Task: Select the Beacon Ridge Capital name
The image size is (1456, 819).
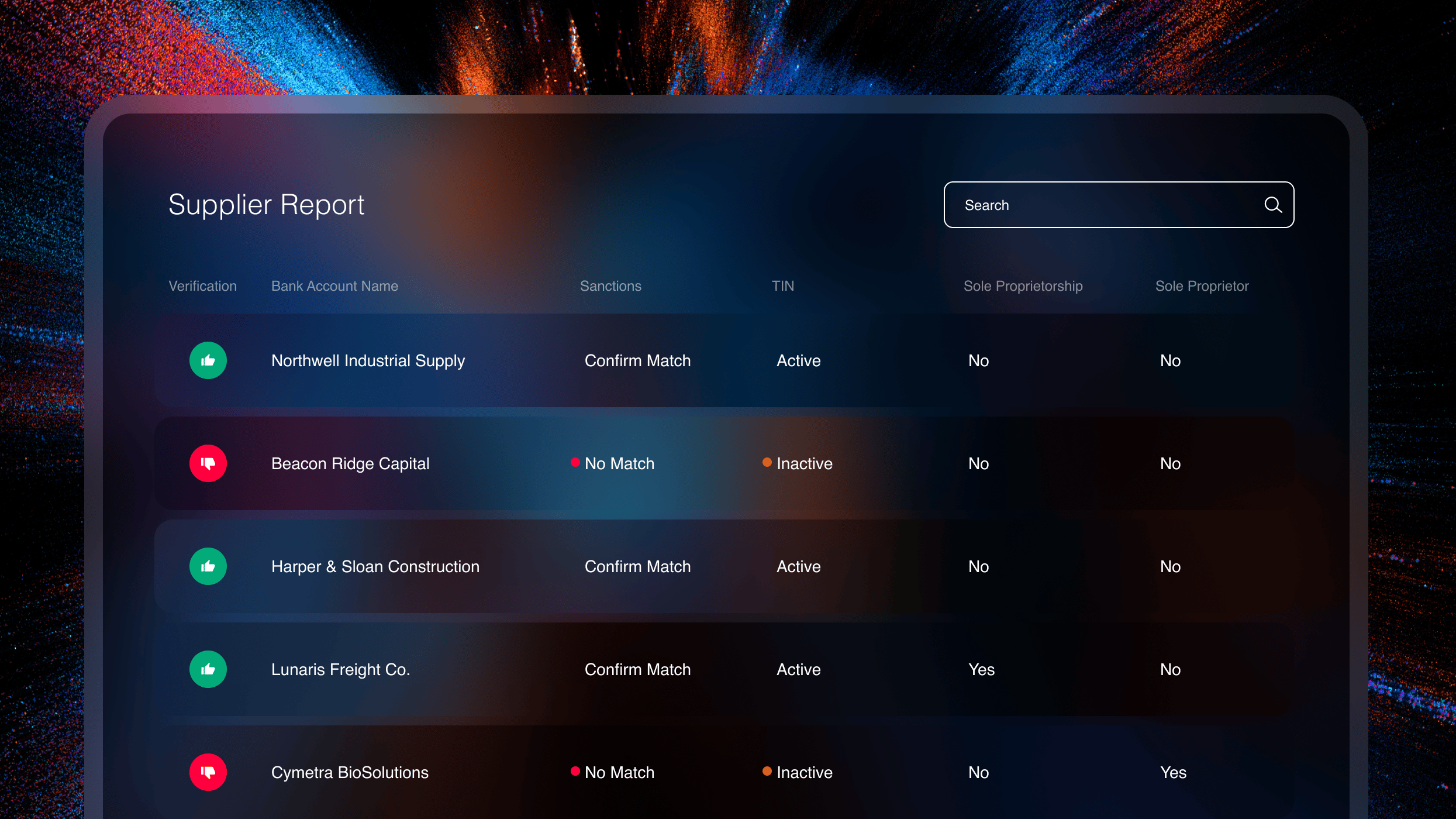Action: pyautogui.click(x=350, y=464)
